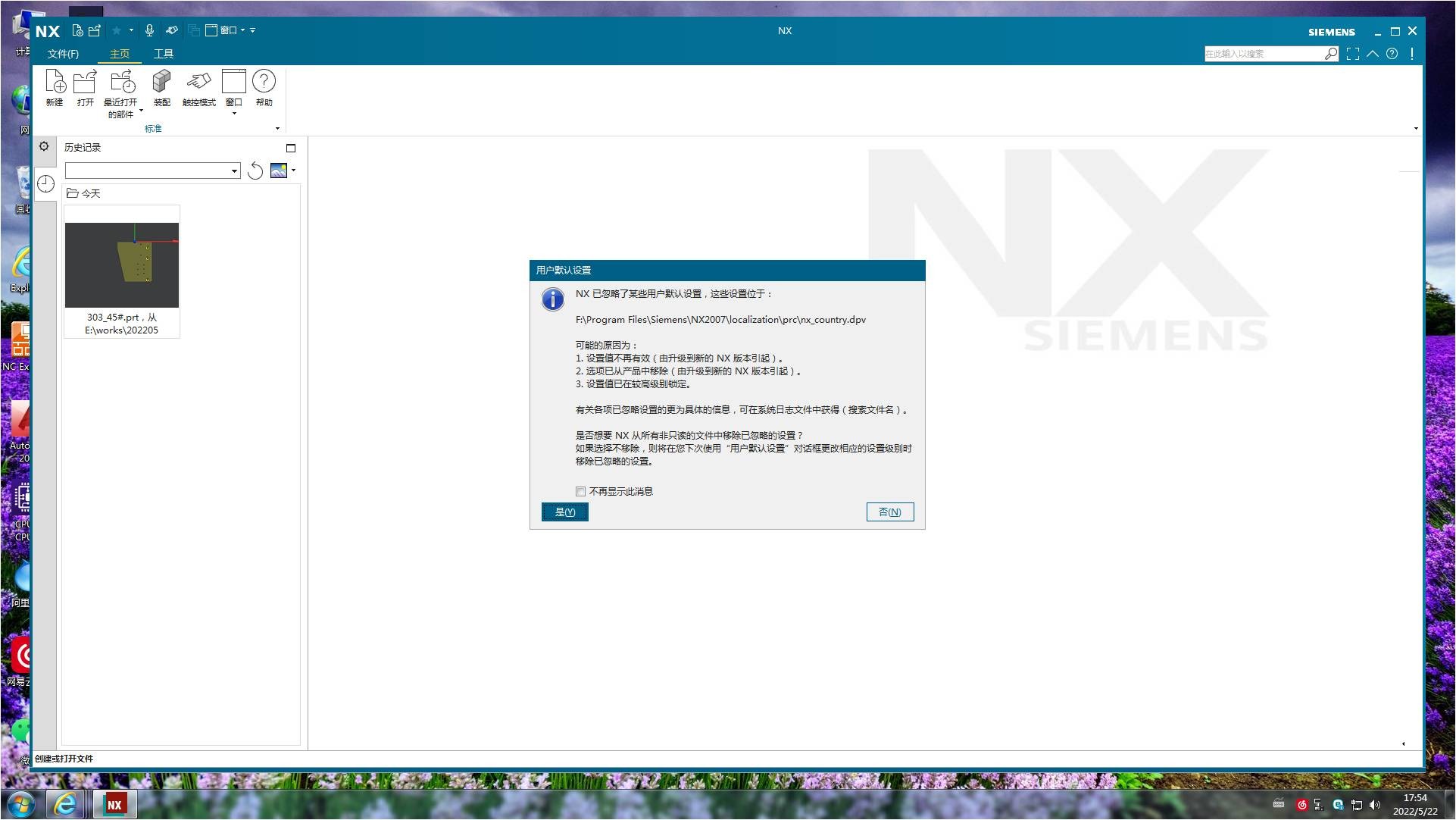The width and height of the screenshot is (1456, 820).
Task: Open the 帮助 help ribbon icon
Action: pos(264,88)
